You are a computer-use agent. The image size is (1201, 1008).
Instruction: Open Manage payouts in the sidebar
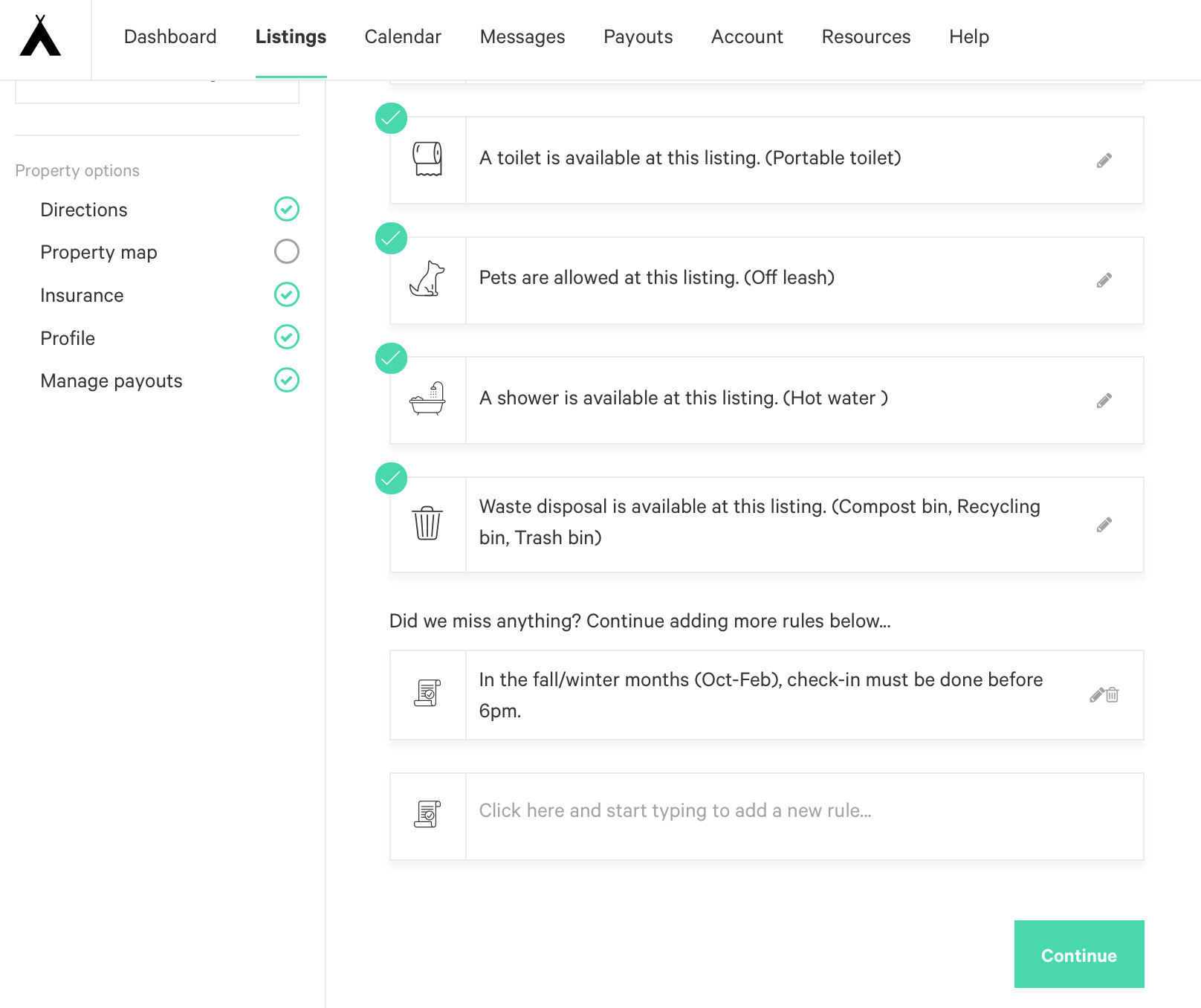111,381
